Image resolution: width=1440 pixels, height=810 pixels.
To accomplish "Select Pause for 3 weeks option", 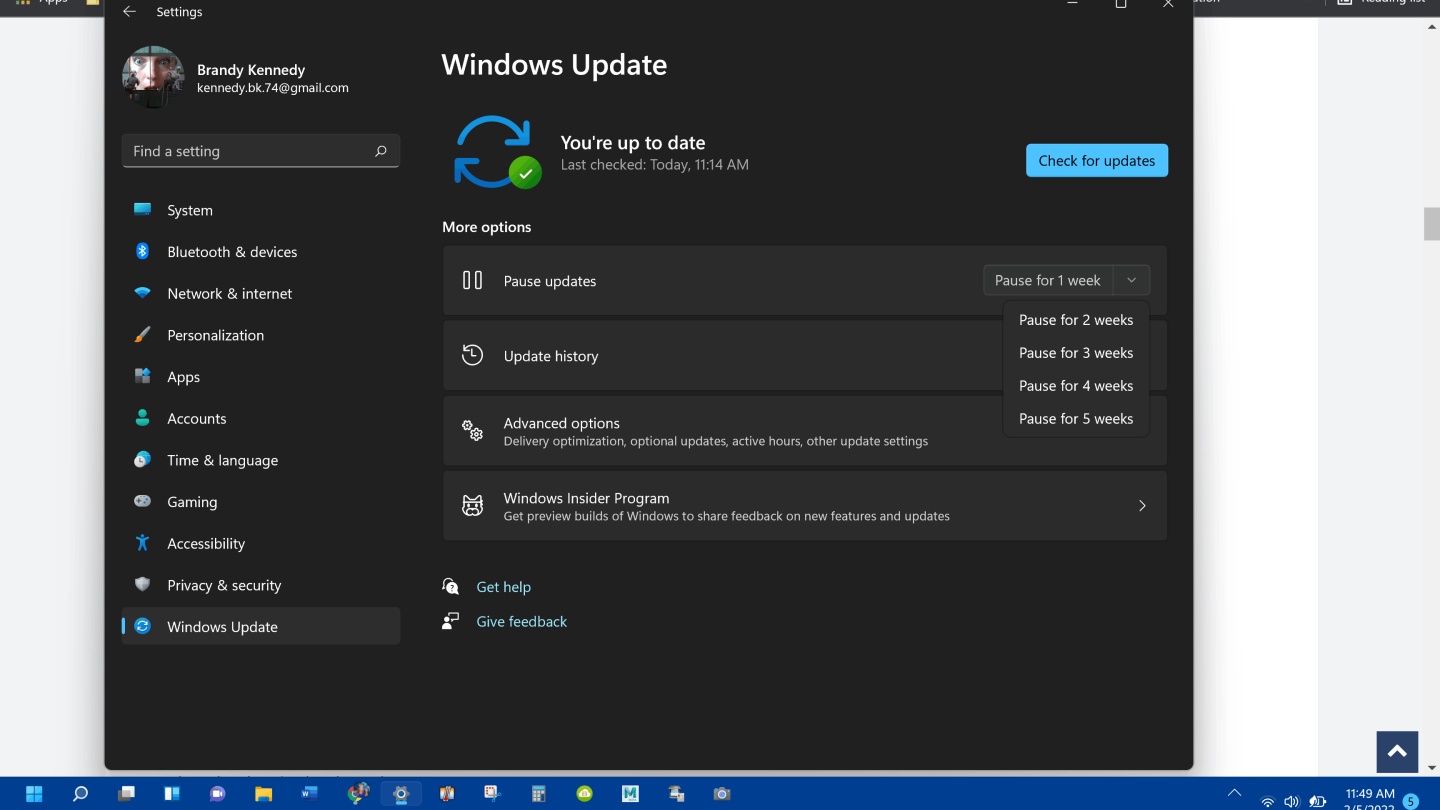I will pos(1076,352).
